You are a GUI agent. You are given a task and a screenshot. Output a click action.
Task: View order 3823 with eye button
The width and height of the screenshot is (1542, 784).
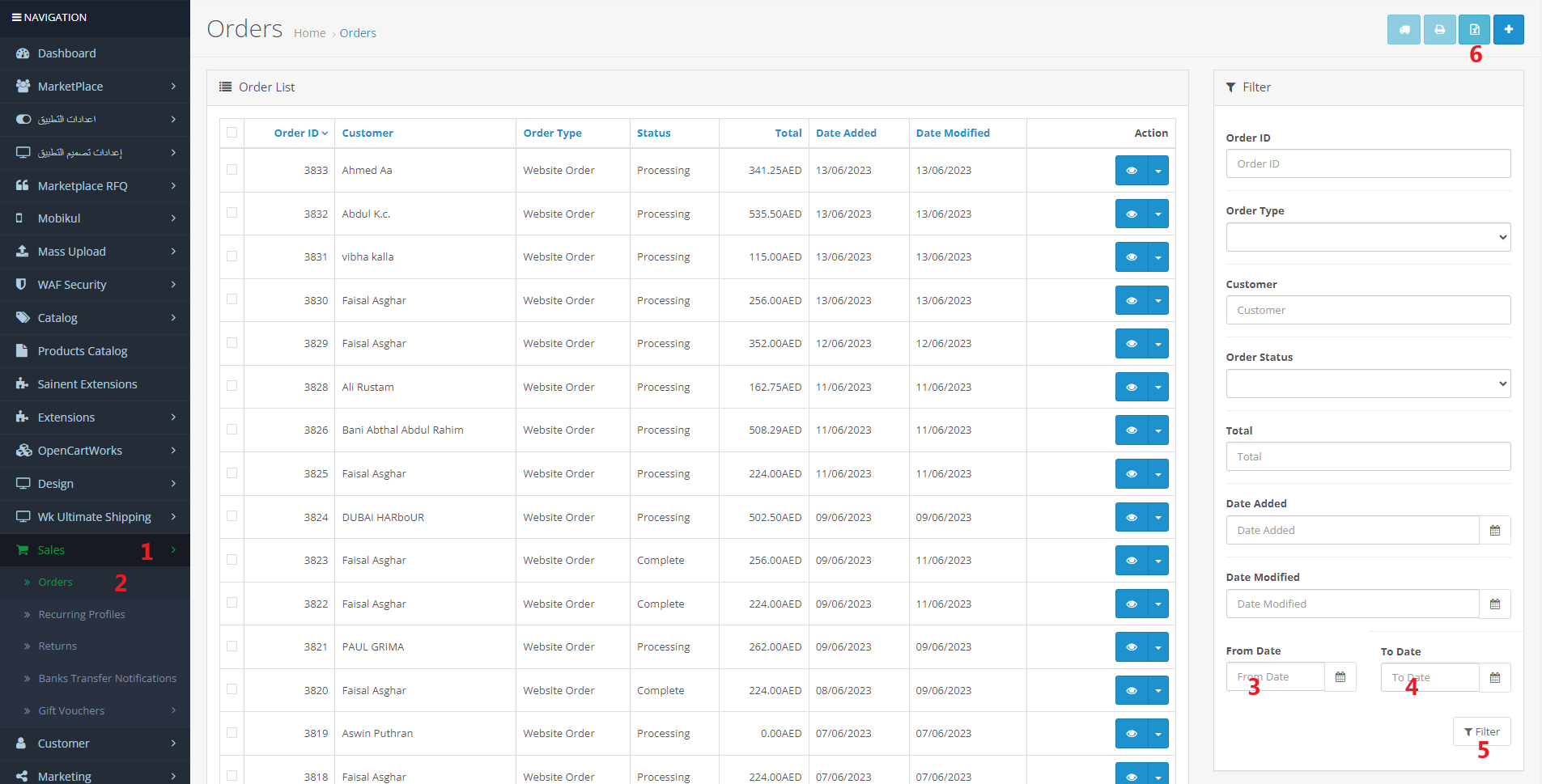tap(1132, 561)
